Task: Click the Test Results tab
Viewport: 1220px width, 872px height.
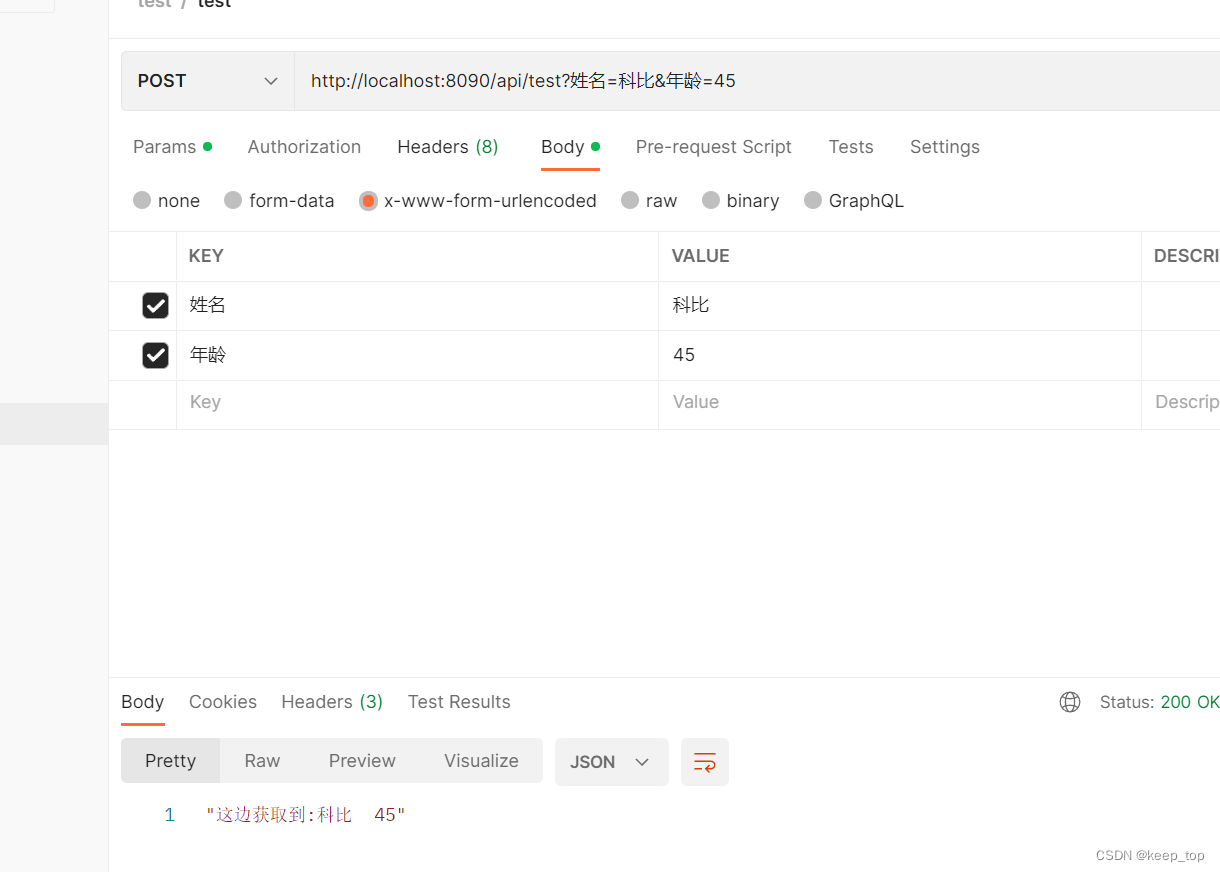Action: pyautogui.click(x=459, y=701)
